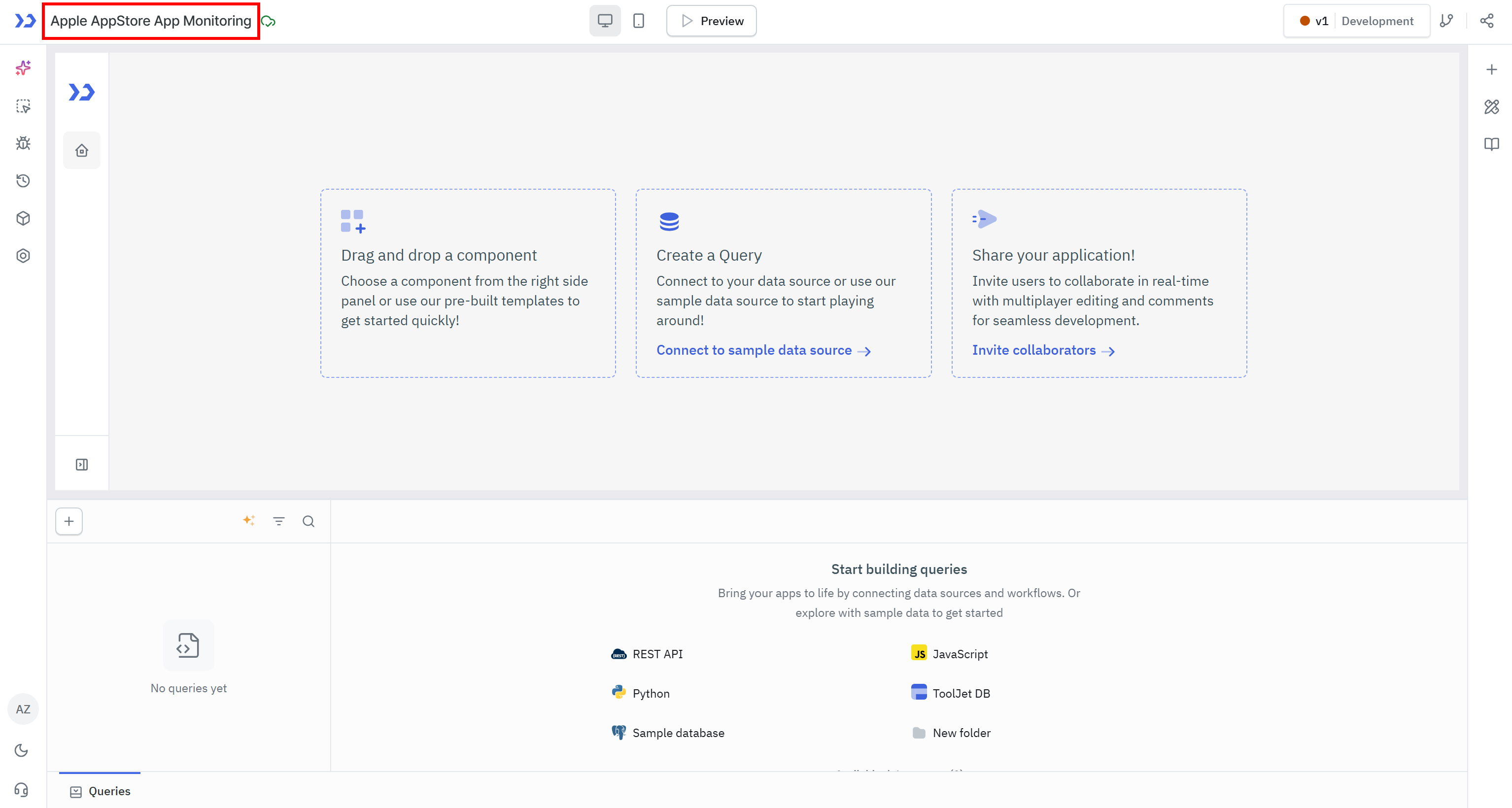Viewport: 1512px width, 808px height.
Task: Click the Share your application arrow icon
Action: point(984,219)
